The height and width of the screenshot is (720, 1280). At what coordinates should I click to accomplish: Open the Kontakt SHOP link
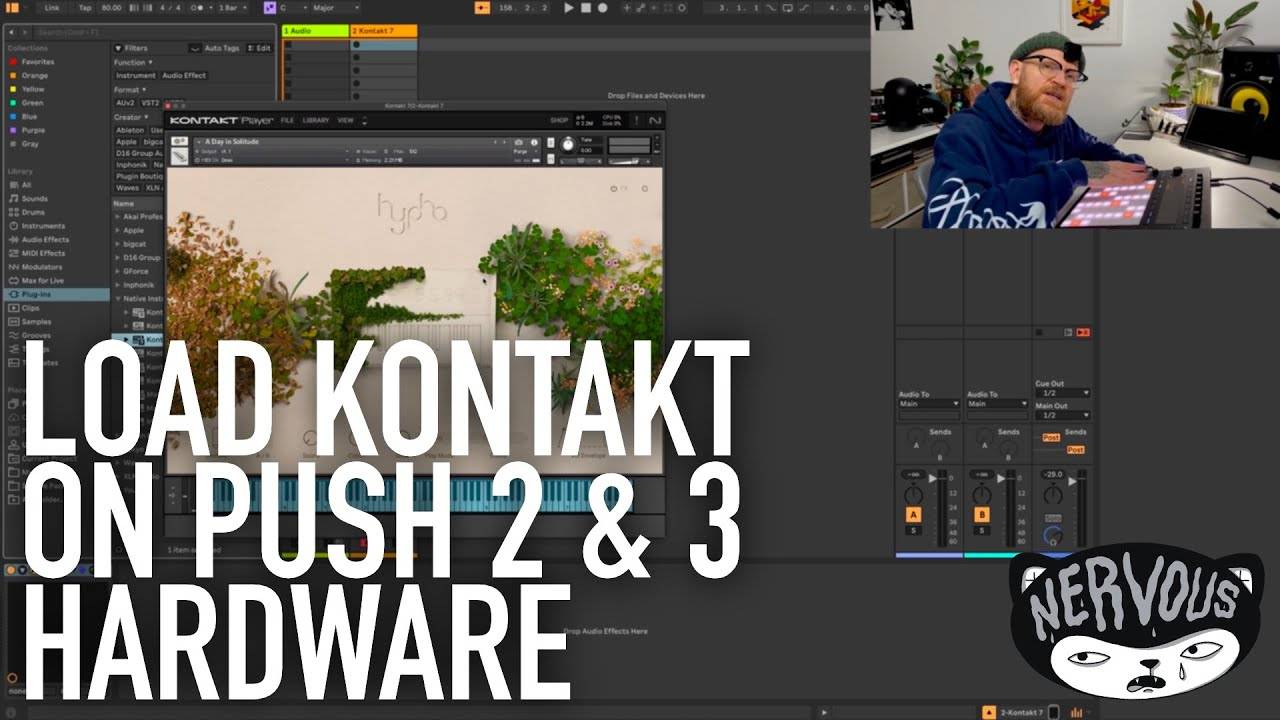coord(559,120)
